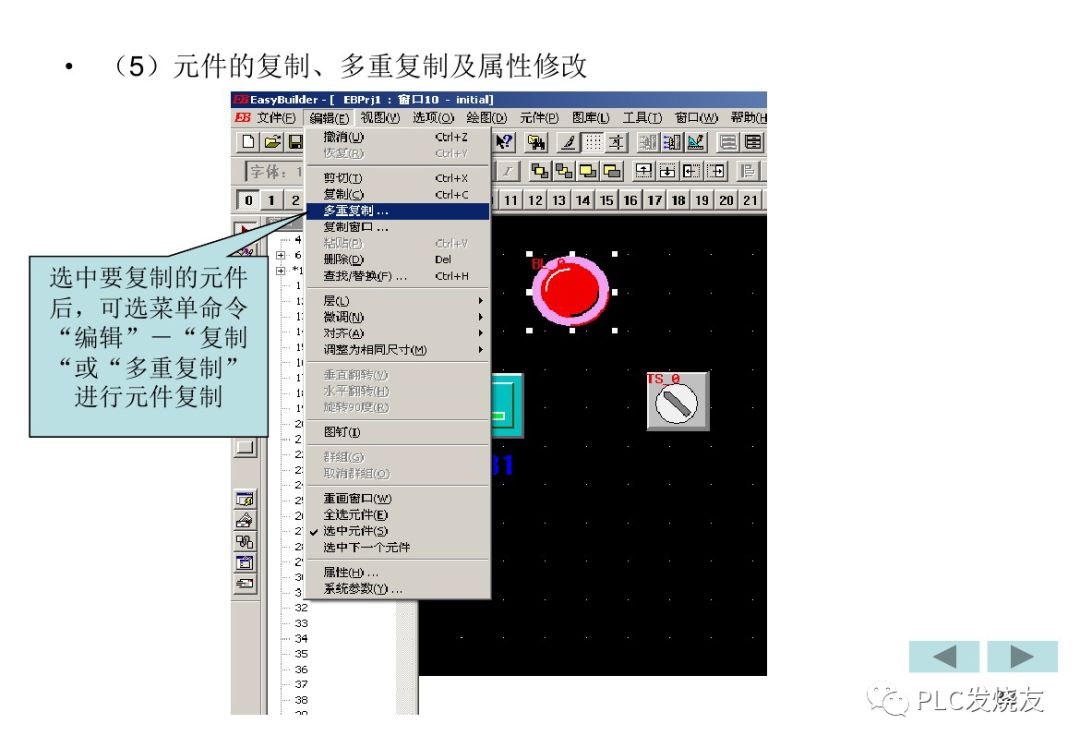The width and height of the screenshot is (1080, 748).
Task: Toggle state button 21
Action: 750,200
